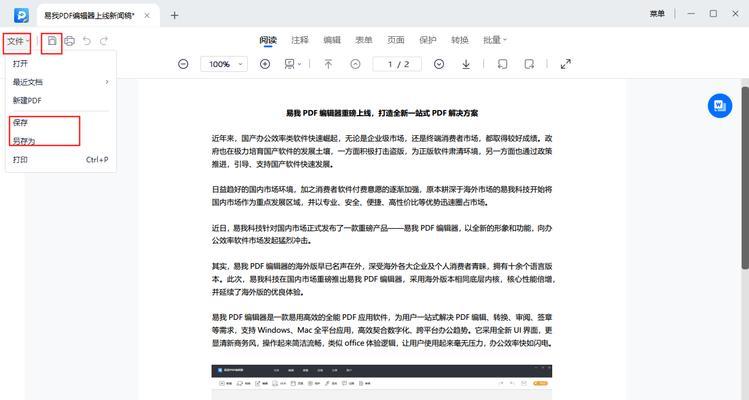Click the paragraph starting with 近日，易我科技
The width and height of the screenshot is (749, 400).
[x=382, y=234]
